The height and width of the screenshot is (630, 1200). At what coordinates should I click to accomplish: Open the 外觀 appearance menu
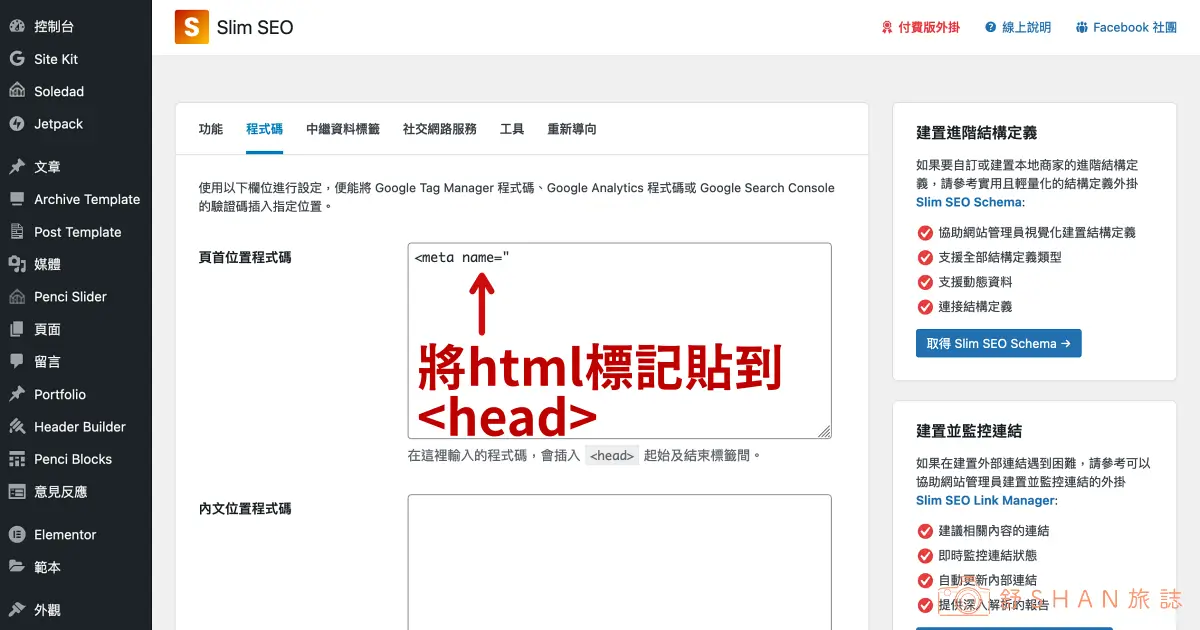pos(76,610)
